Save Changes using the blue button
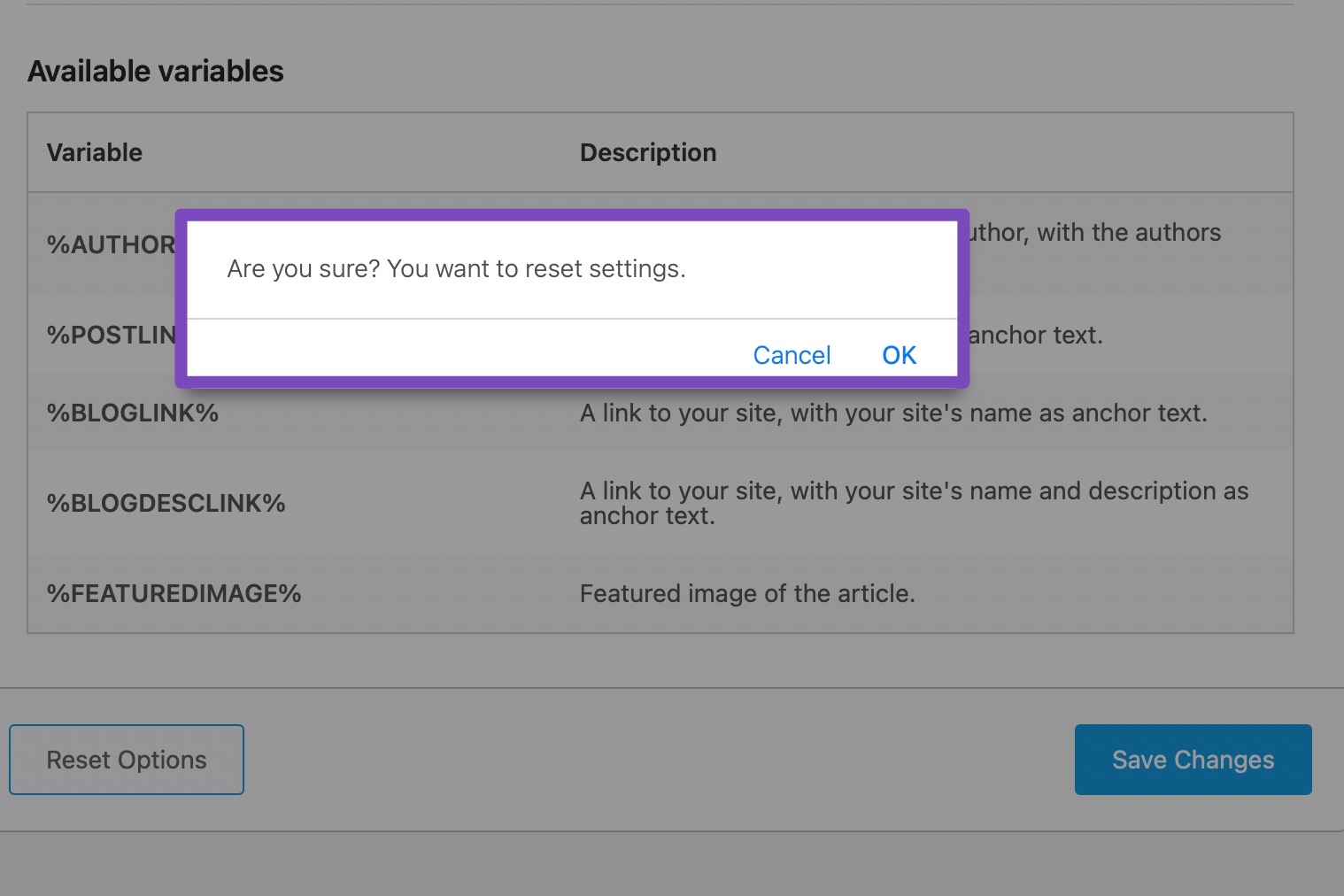 [1193, 760]
